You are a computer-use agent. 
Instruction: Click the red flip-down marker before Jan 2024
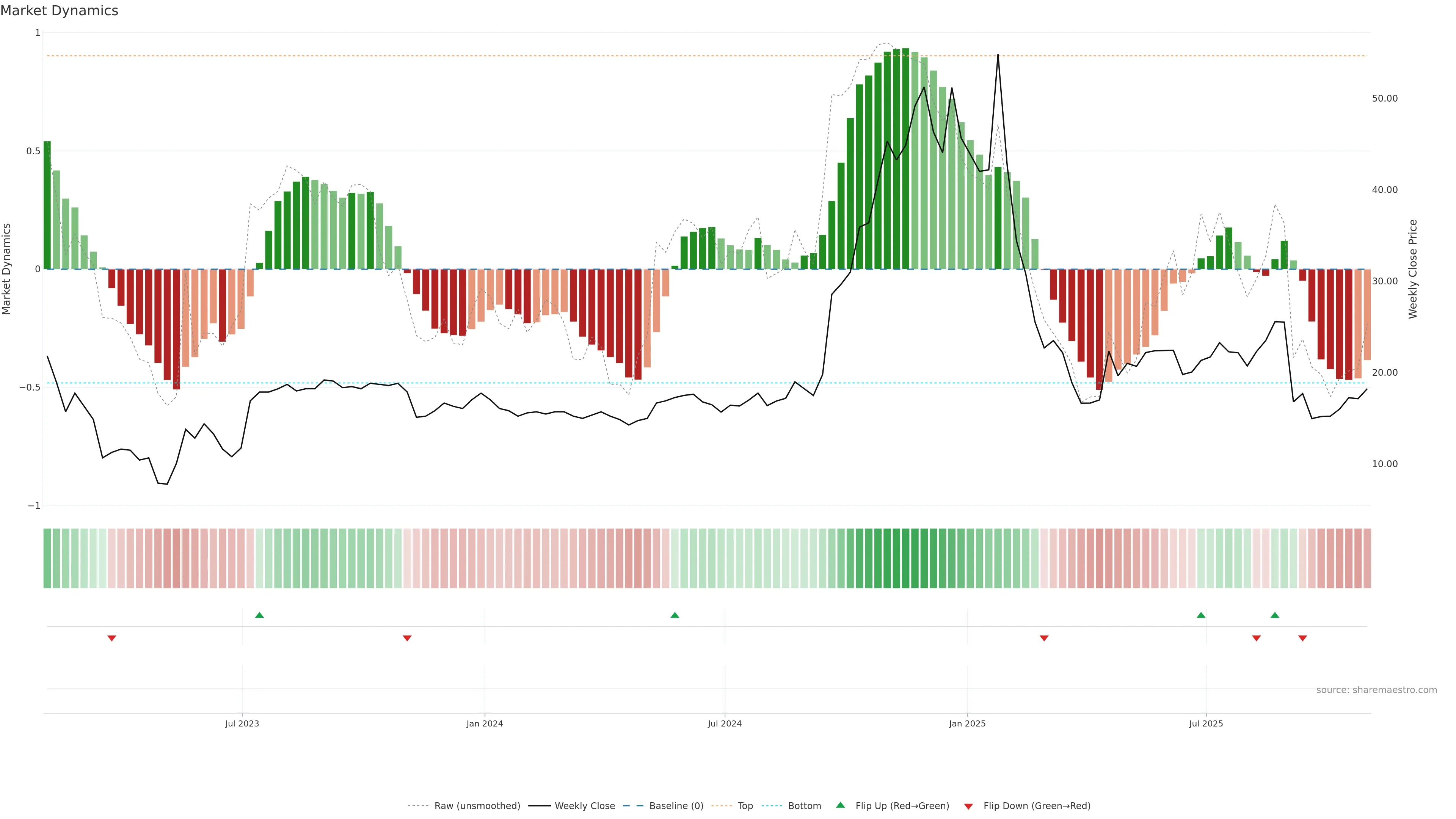407,638
